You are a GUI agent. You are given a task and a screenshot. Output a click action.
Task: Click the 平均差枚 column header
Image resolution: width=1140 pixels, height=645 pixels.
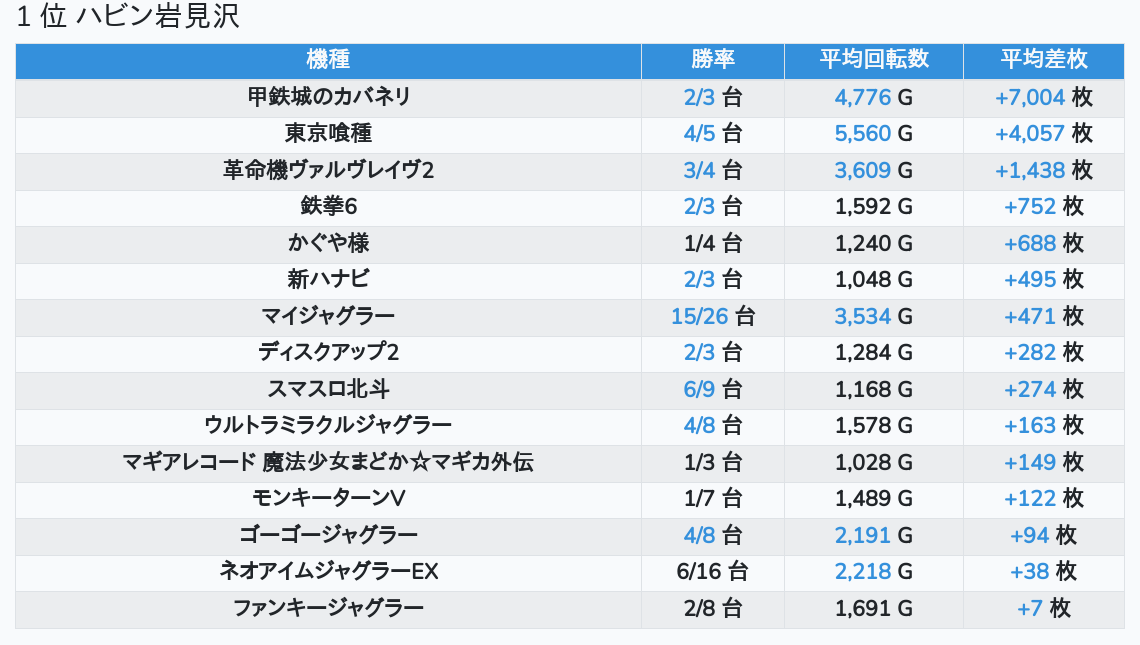coord(1043,60)
